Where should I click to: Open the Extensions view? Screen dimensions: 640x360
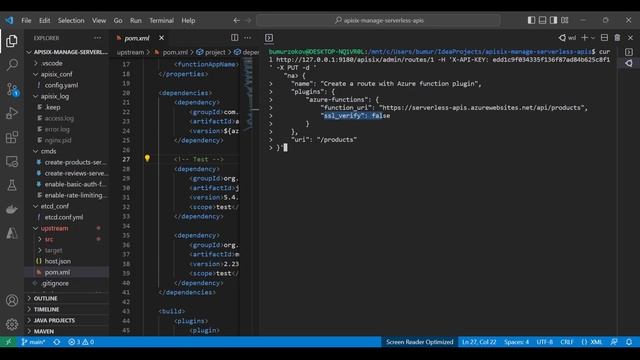(x=12, y=137)
